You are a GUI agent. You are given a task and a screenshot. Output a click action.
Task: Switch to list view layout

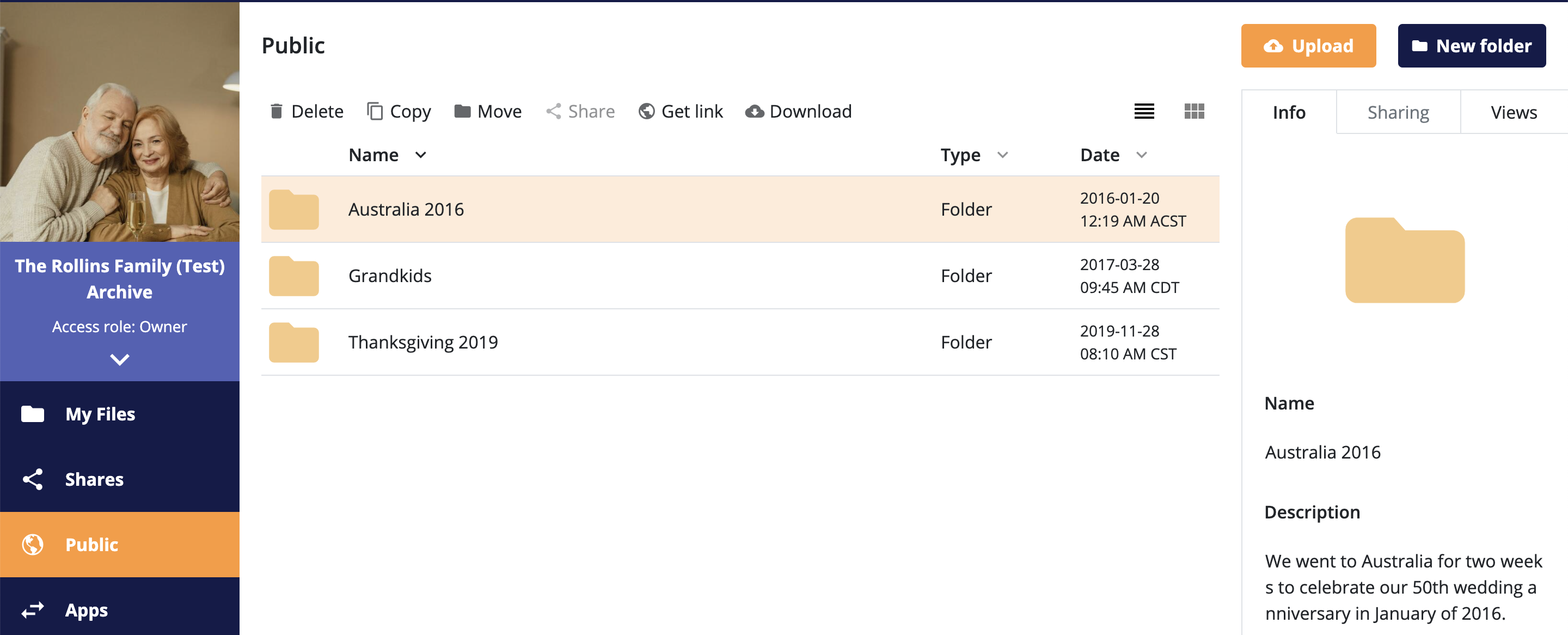click(x=1144, y=112)
